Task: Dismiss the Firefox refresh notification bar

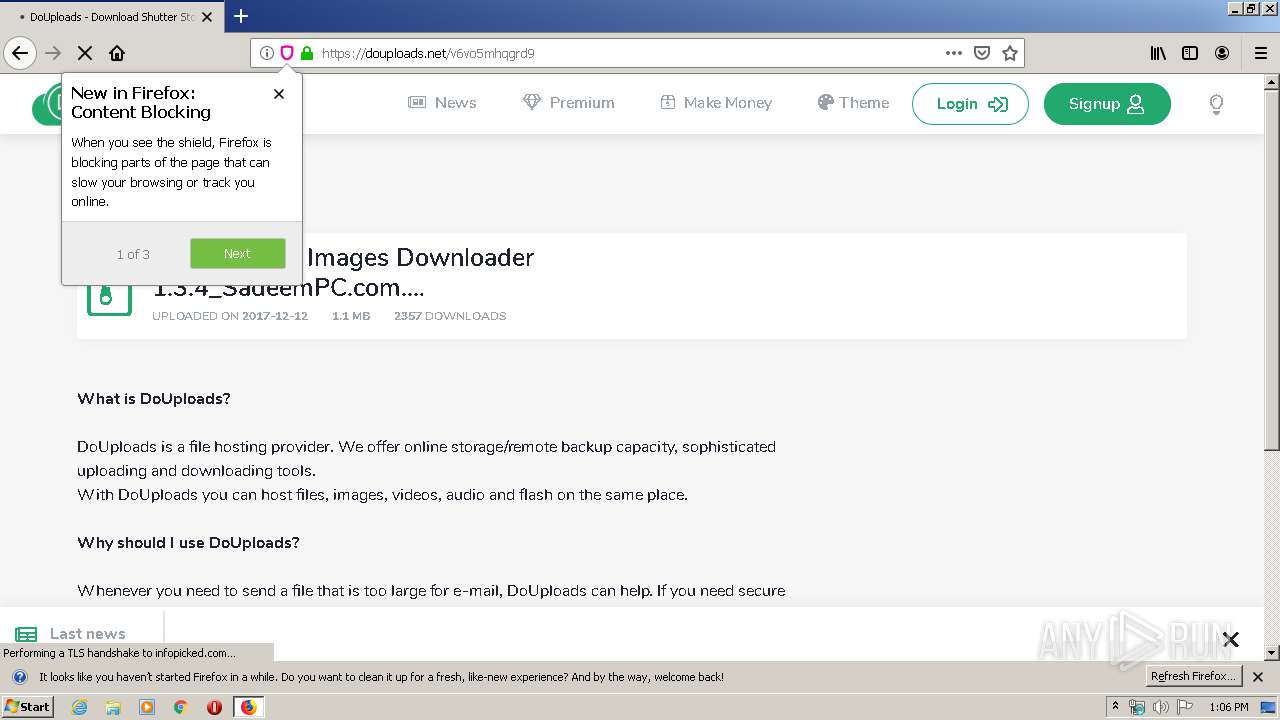Action: 1258,677
